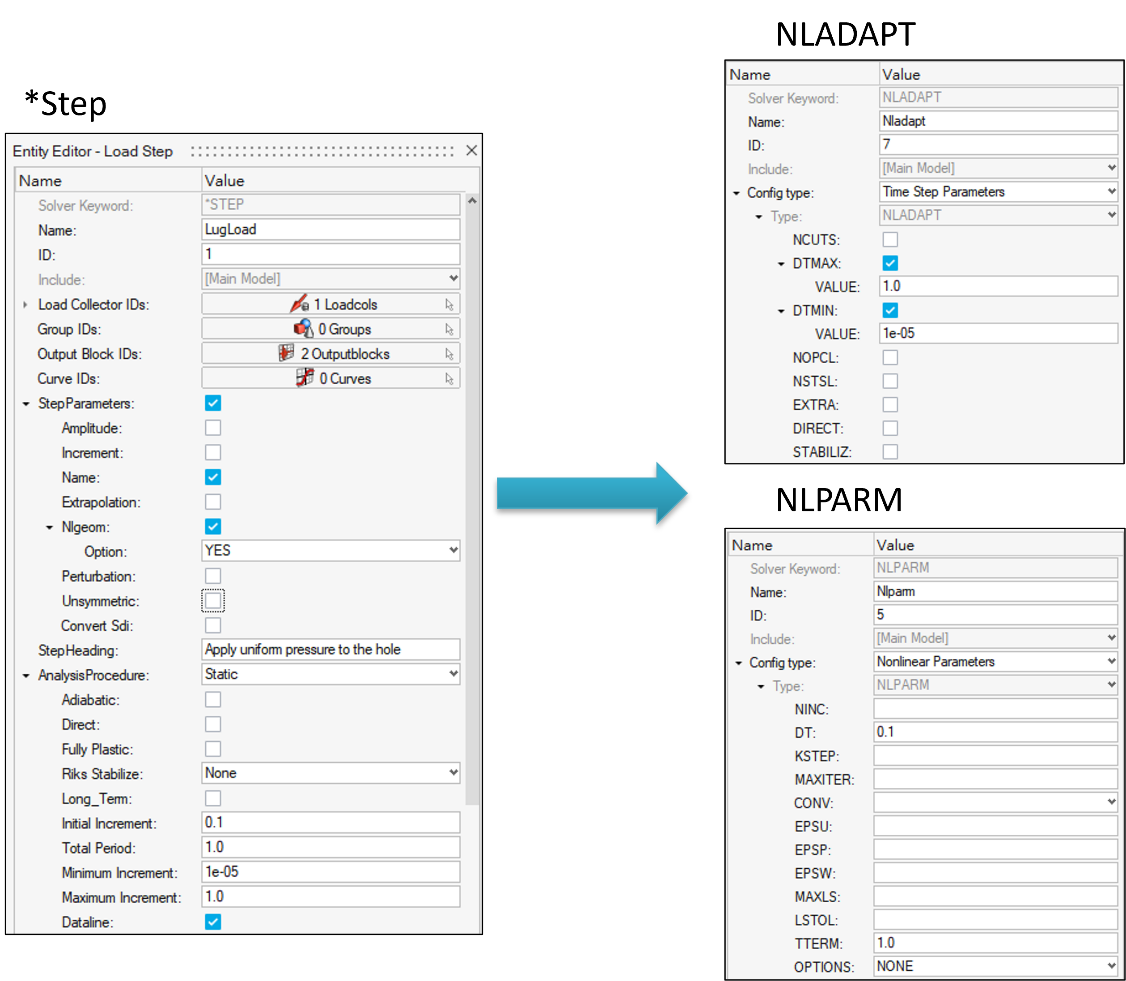Close the Entity Editor Load Step panel
This screenshot has width=1126, height=981.
[472, 151]
